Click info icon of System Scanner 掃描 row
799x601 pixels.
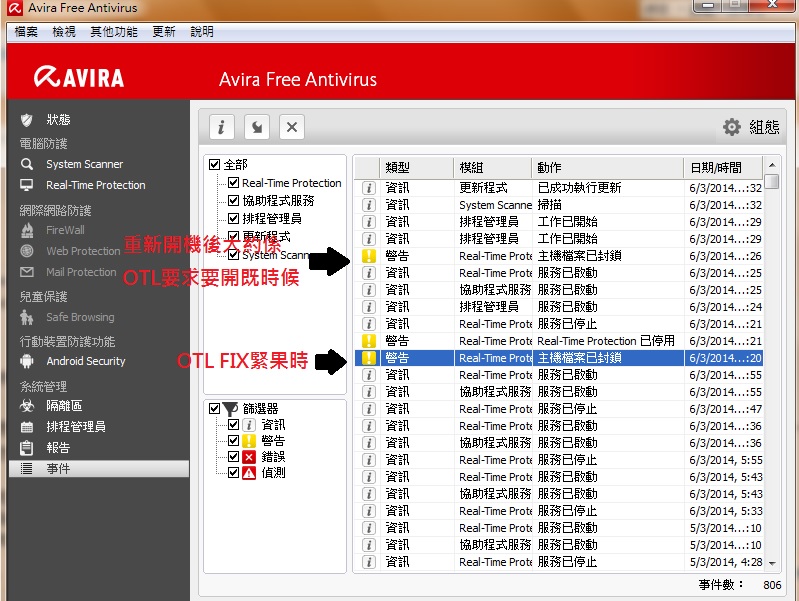[x=368, y=205]
